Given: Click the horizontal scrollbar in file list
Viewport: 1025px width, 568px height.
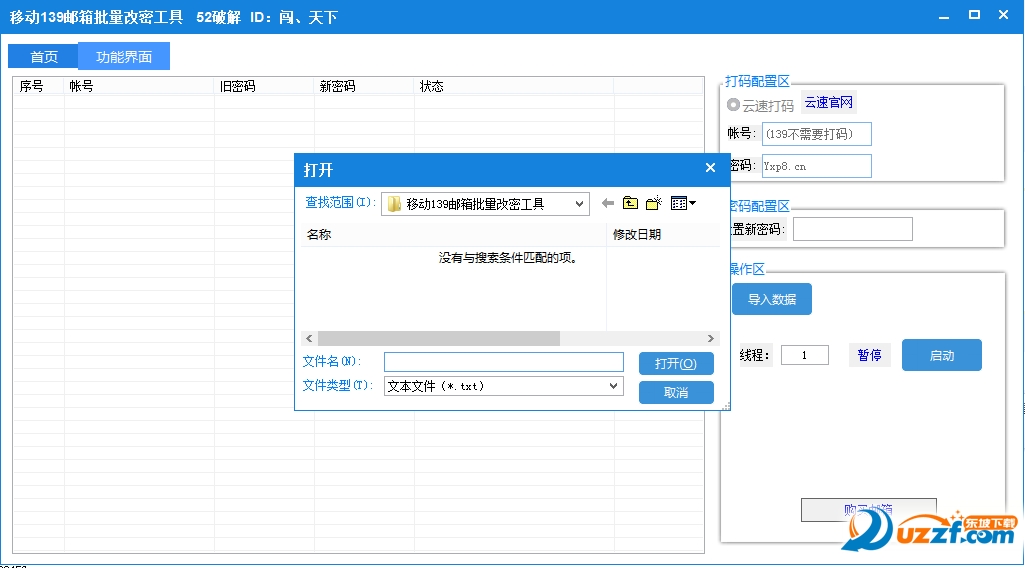Looking at the screenshot, I should coord(439,339).
